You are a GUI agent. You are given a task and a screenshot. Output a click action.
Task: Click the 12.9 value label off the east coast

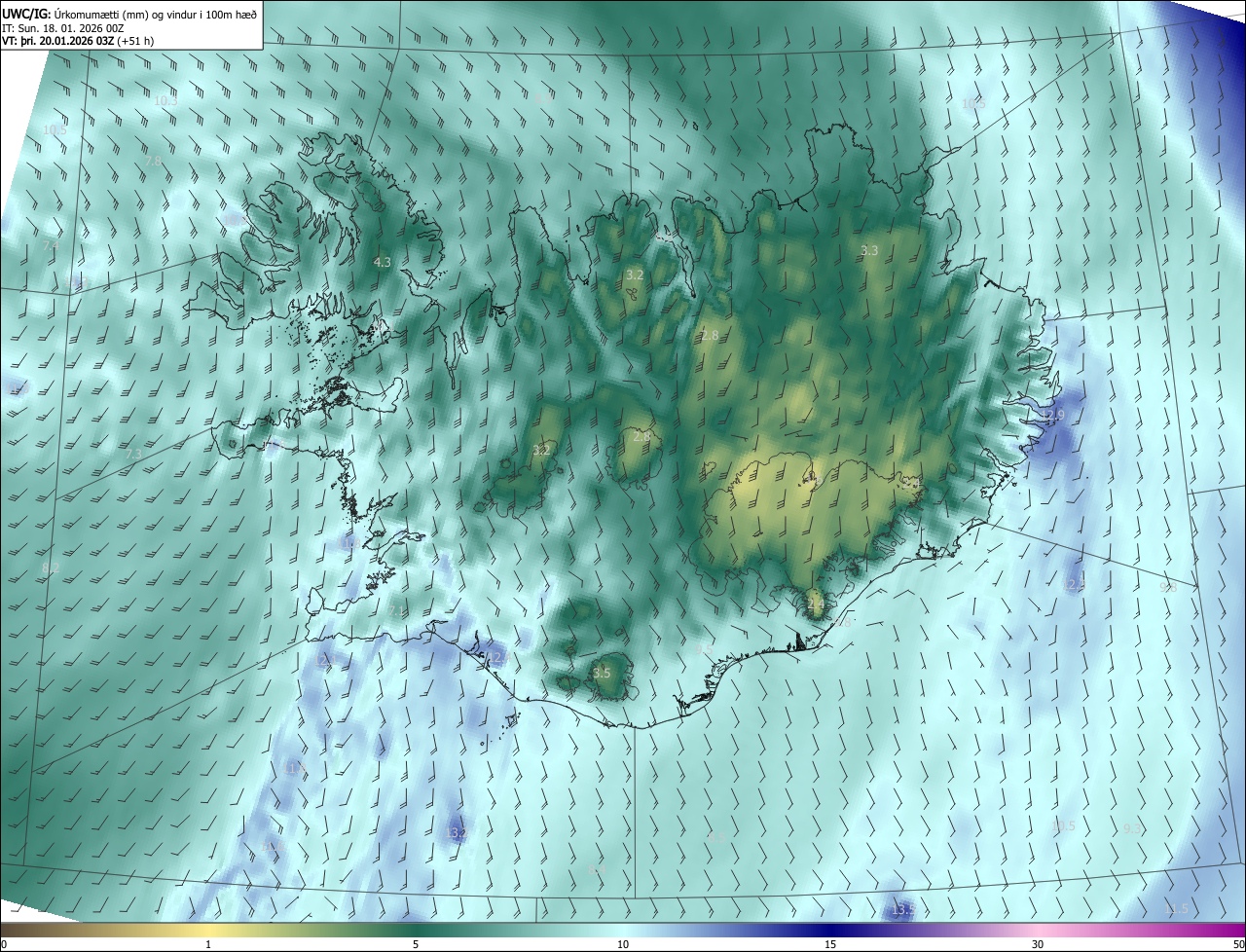(1051, 416)
